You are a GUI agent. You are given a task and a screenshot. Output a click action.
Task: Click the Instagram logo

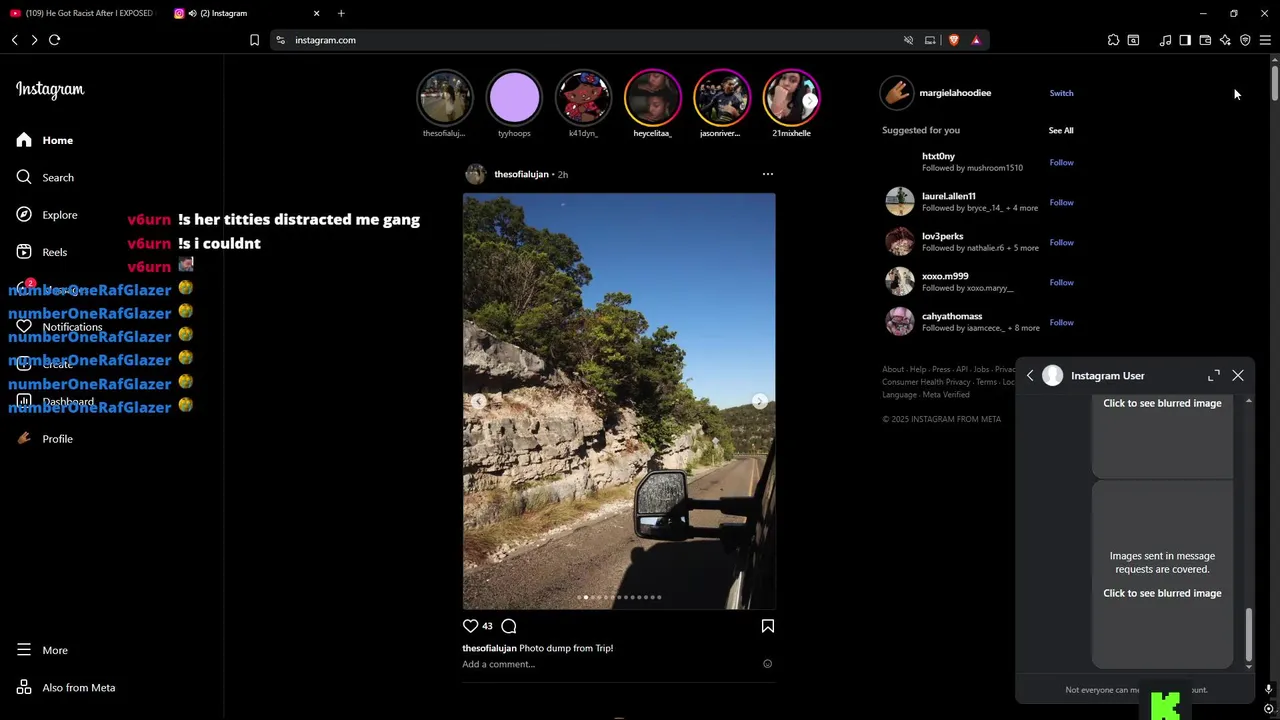(x=50, y=90)
